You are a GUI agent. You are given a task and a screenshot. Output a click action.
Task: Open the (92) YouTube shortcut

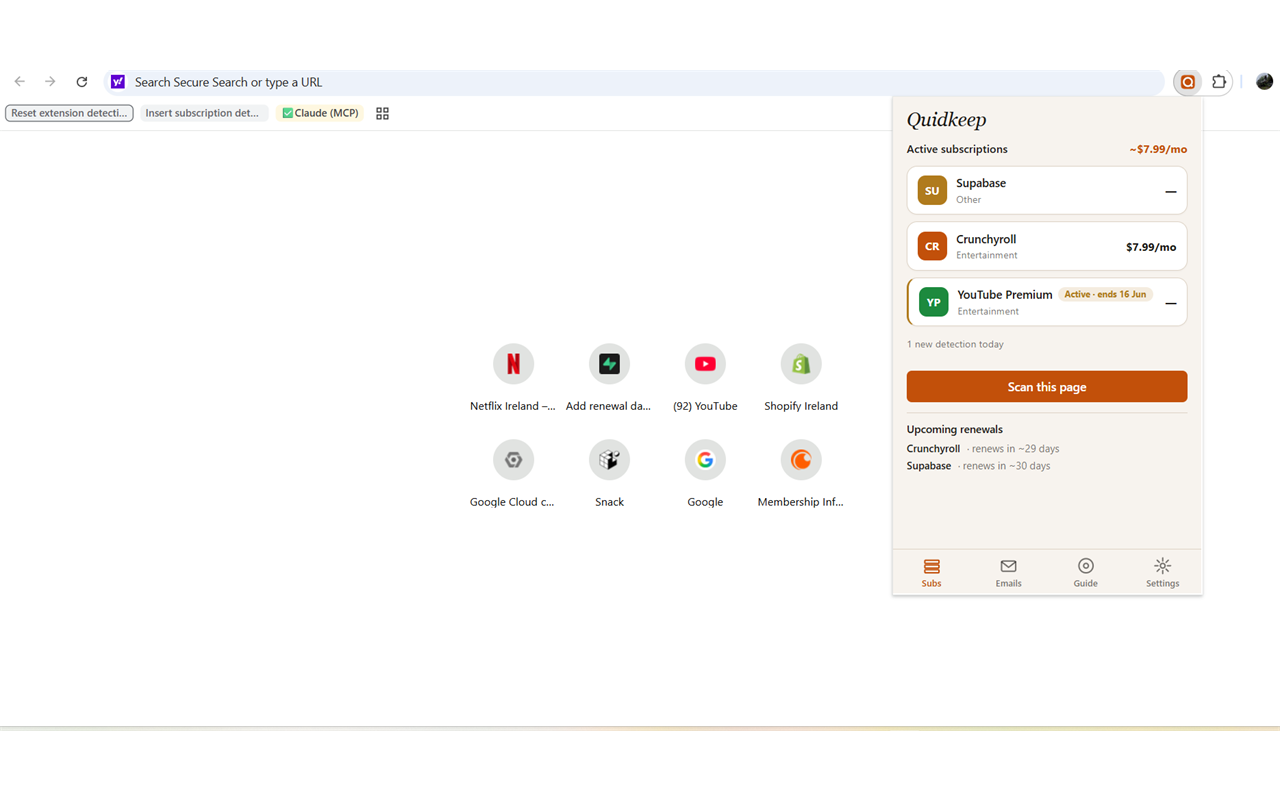point(705,378)
